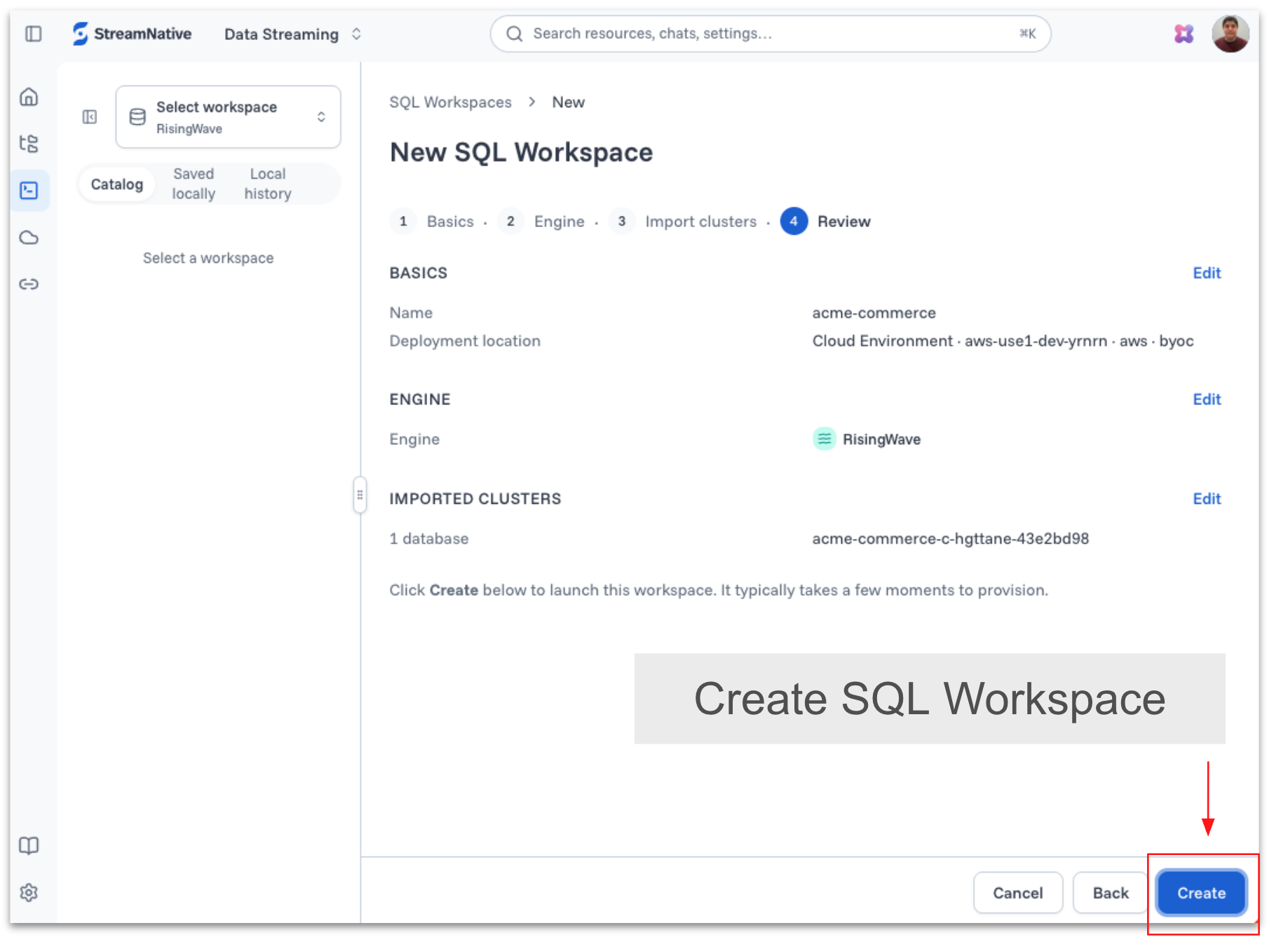Viewport: 1288px width, 942px height.
Task: Click the 'Select a workspace' placeholder text
Action: [208, 258]
